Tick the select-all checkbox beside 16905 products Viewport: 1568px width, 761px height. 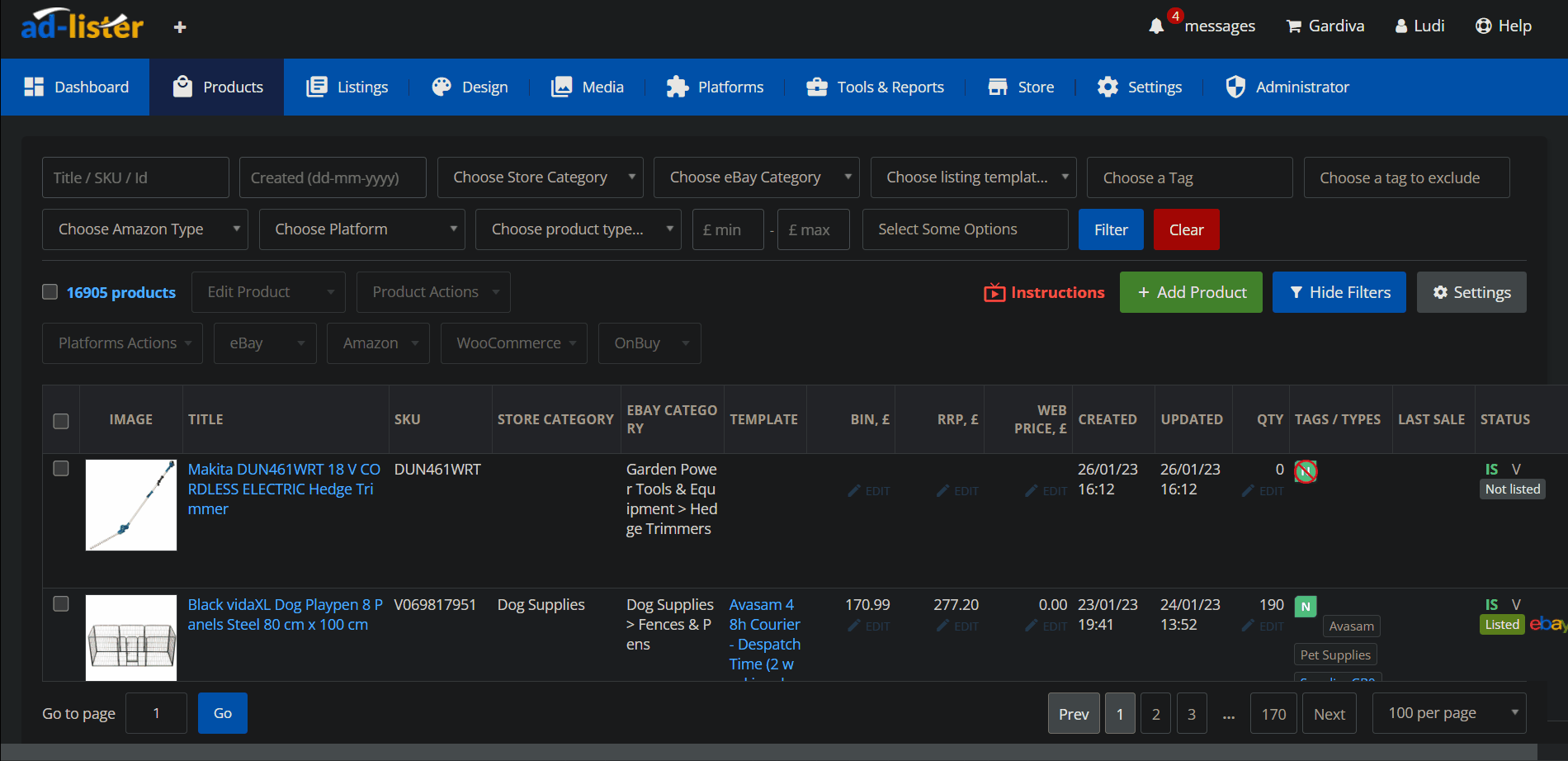click(x=50, y=291)
